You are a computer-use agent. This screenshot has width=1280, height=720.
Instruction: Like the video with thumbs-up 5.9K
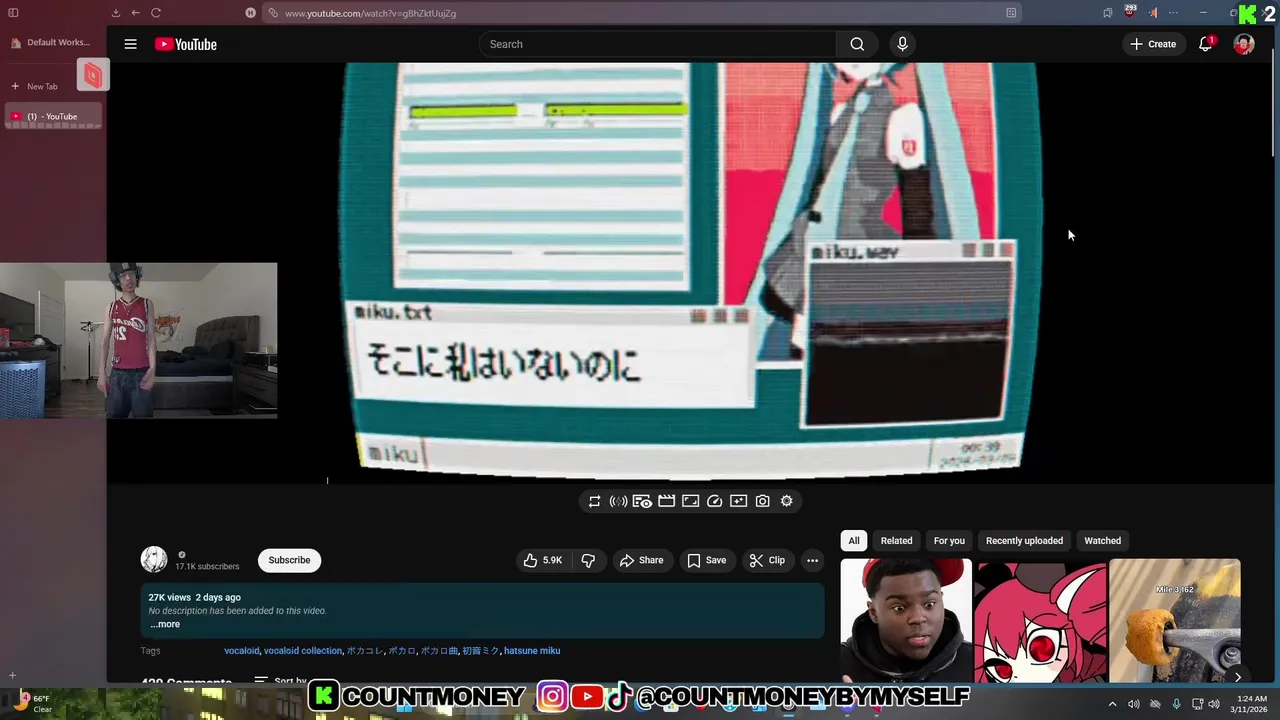[543, 560]
